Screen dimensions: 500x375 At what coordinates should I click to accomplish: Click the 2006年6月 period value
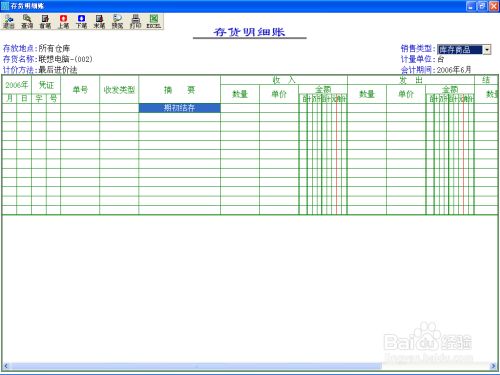pyautogui.click(x=454, y=70)
